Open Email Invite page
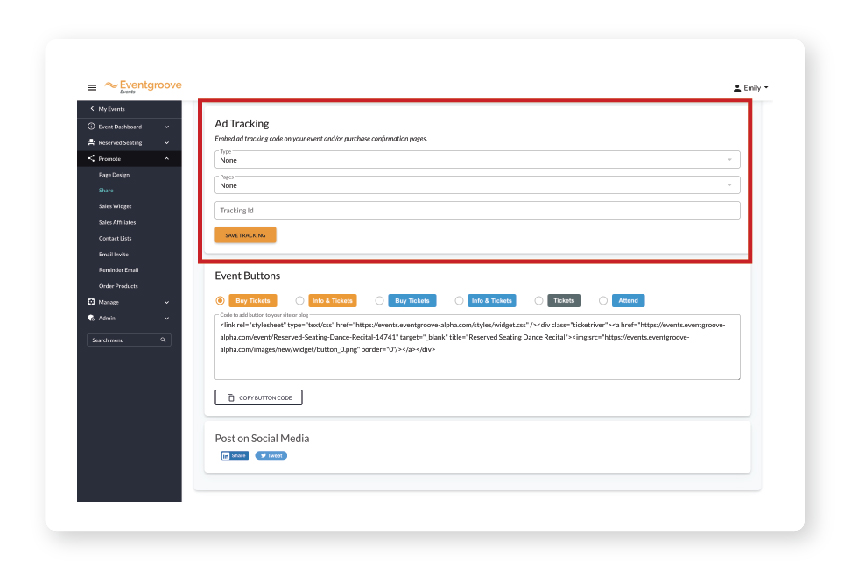Image resolution: width=851 pixels, height=576 pixels. click(x=114, y=254)
